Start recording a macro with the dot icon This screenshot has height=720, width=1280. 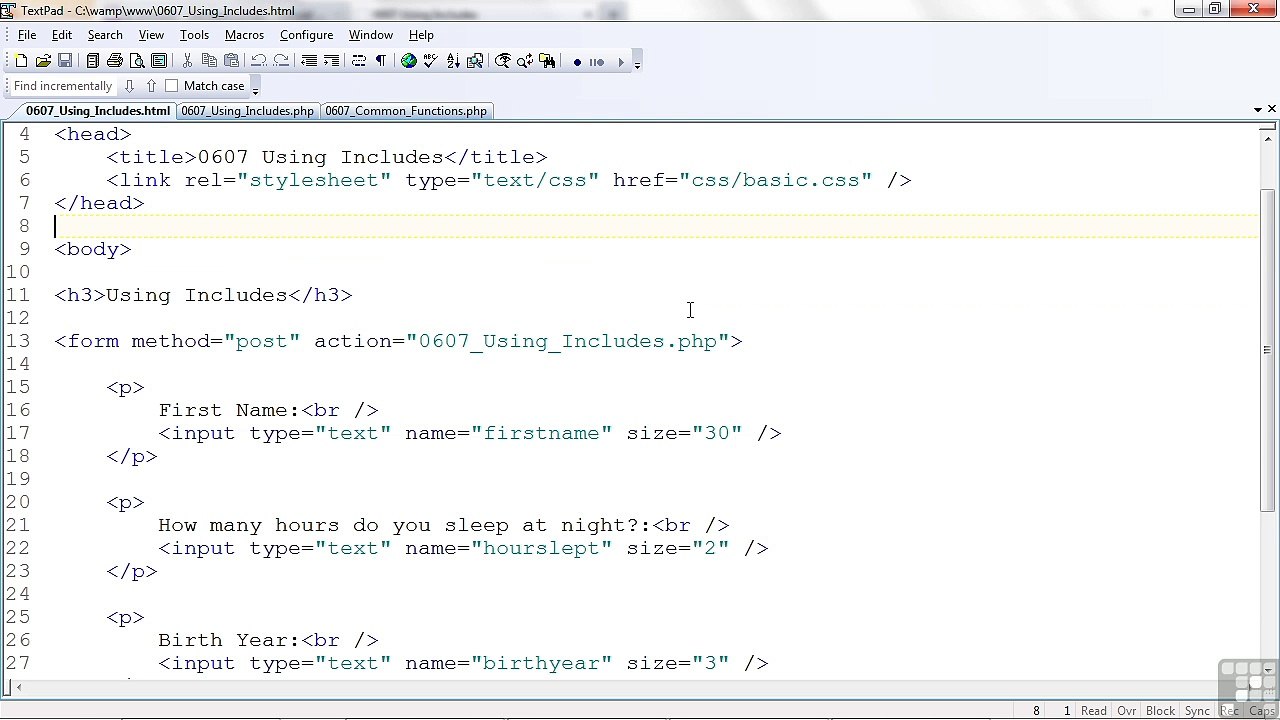pos(577,62)
